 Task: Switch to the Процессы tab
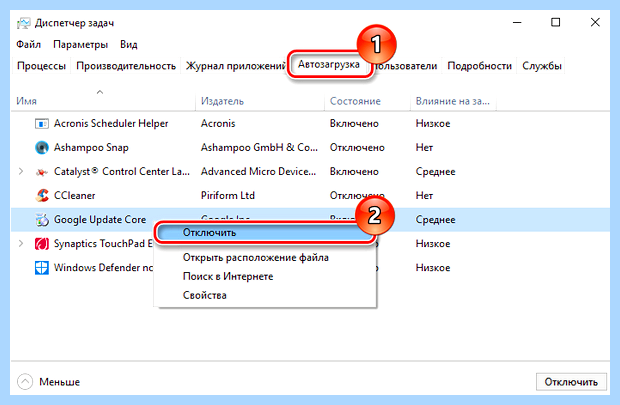[x=41, y=66]
